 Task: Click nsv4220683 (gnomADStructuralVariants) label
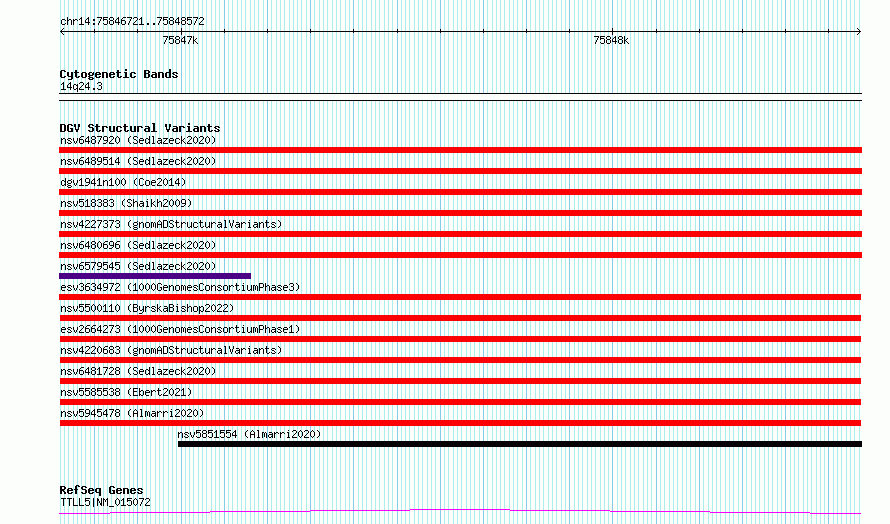click(x=171, y=350)
